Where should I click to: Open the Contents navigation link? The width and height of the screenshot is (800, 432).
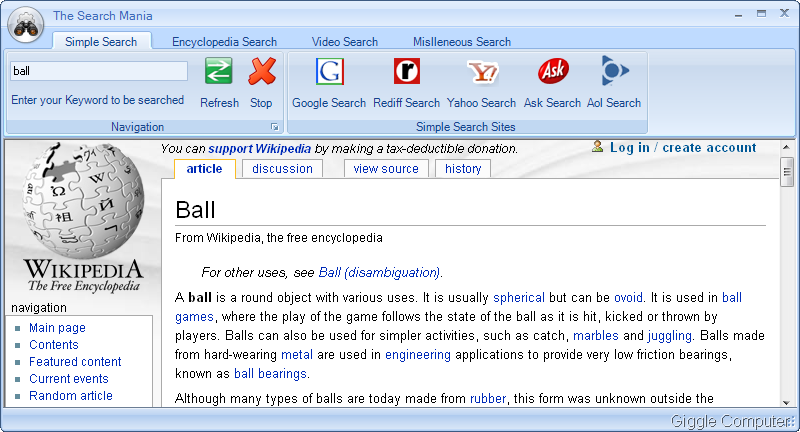[54, 345]
